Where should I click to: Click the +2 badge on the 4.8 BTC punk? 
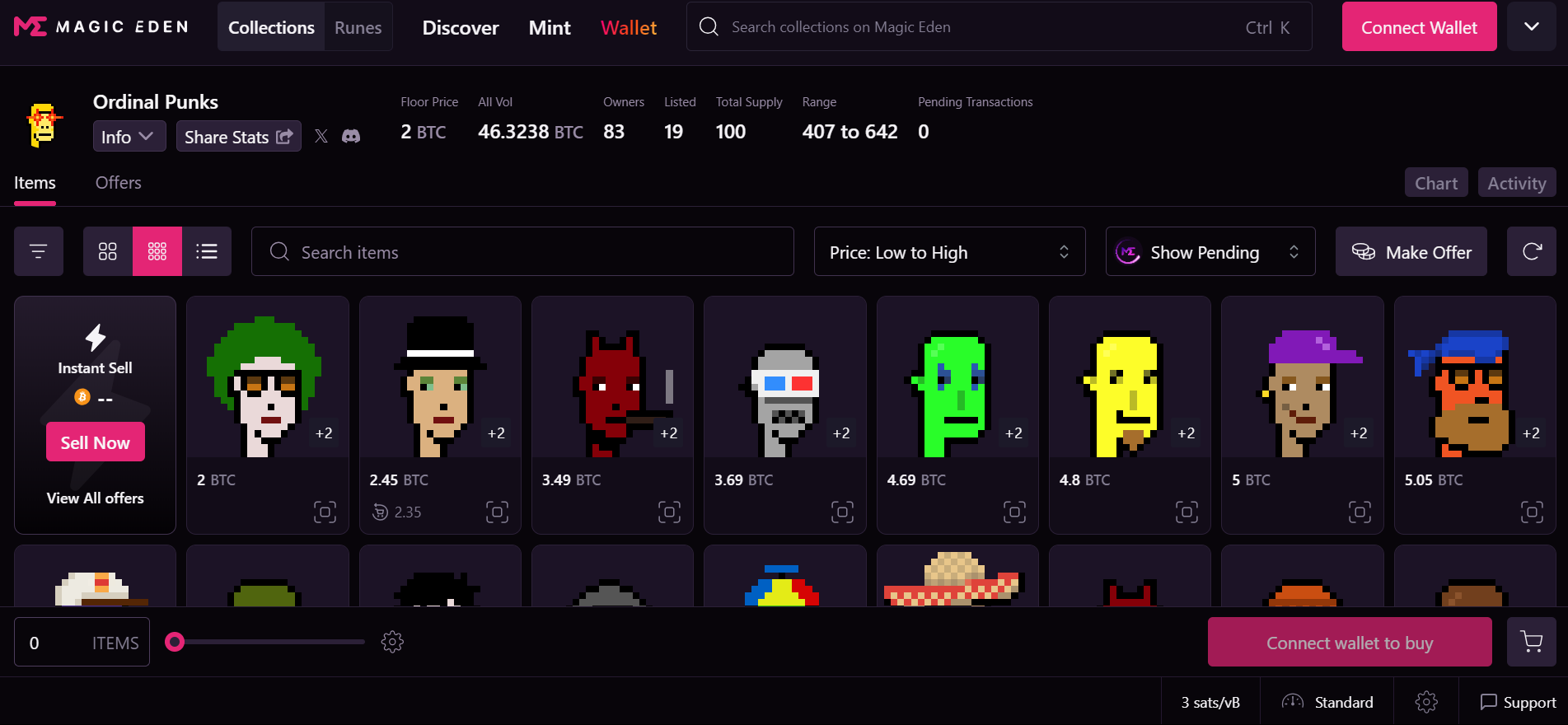1186,433
